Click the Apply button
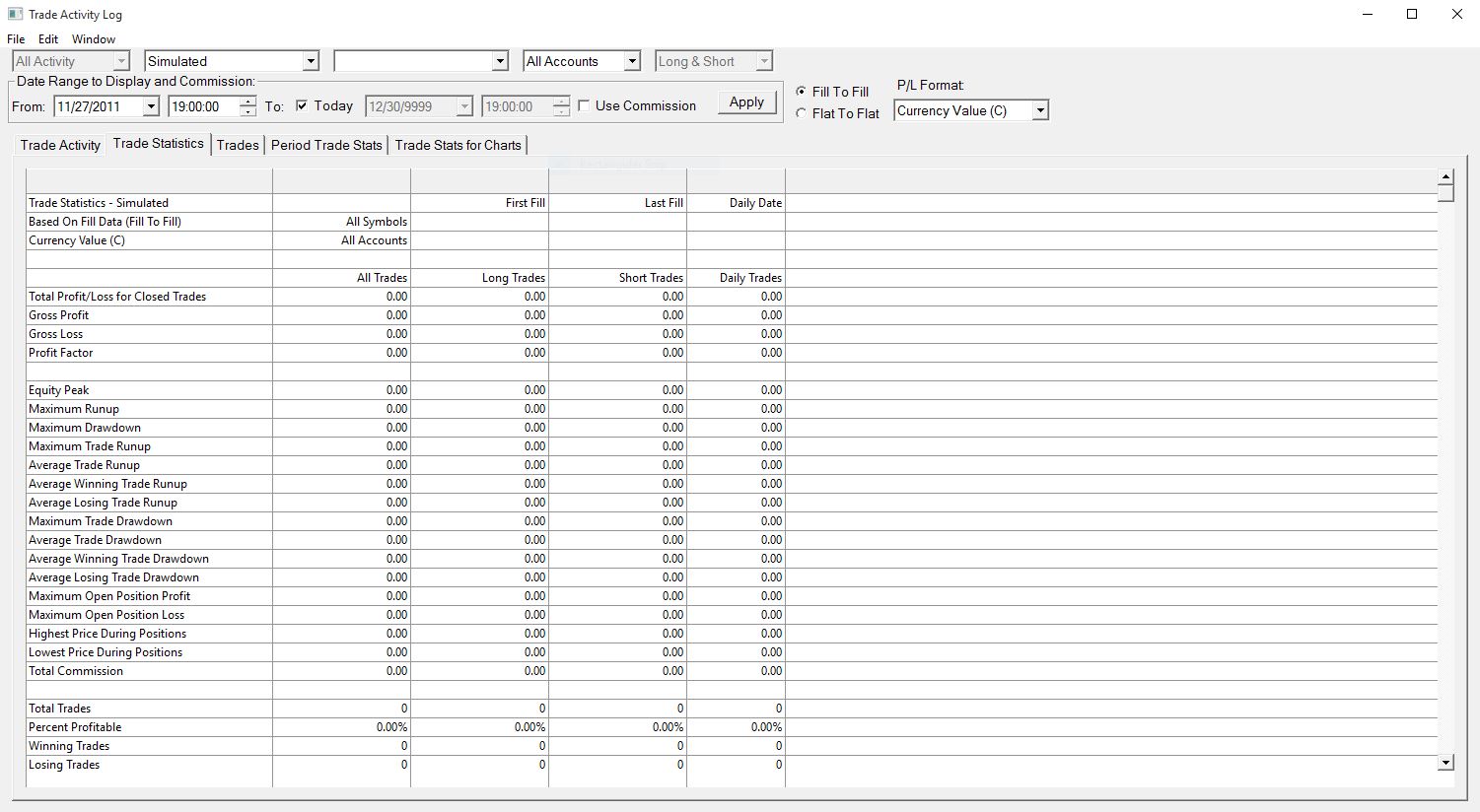This screenshot has width=1480, height=812. (746, 102)
